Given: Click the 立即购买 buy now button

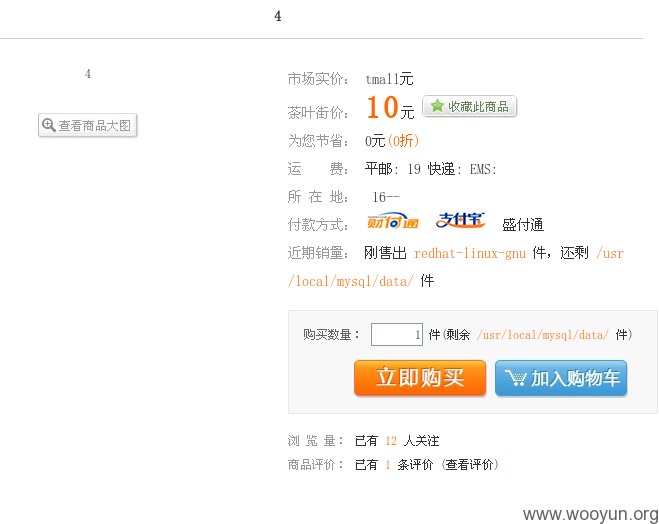Looking at the screenshot, I should tap(420, 377).
